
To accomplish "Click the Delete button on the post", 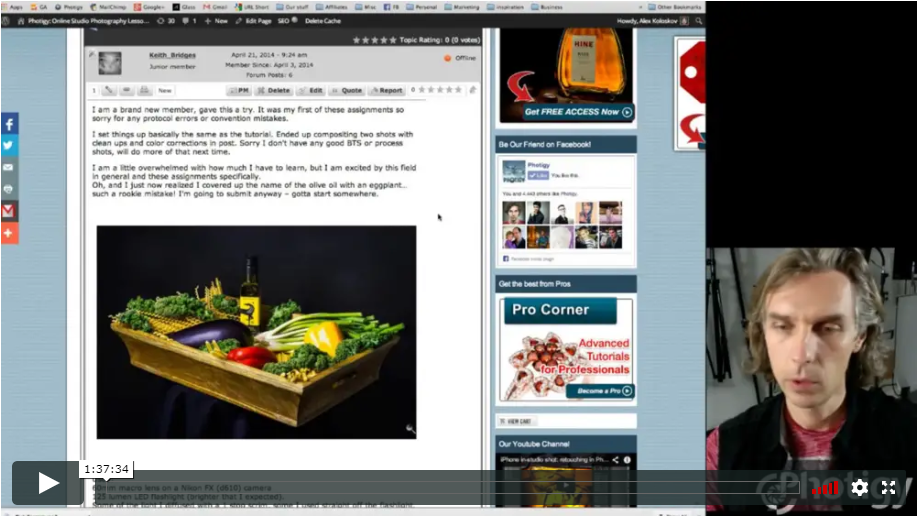I will pos(274,91).
